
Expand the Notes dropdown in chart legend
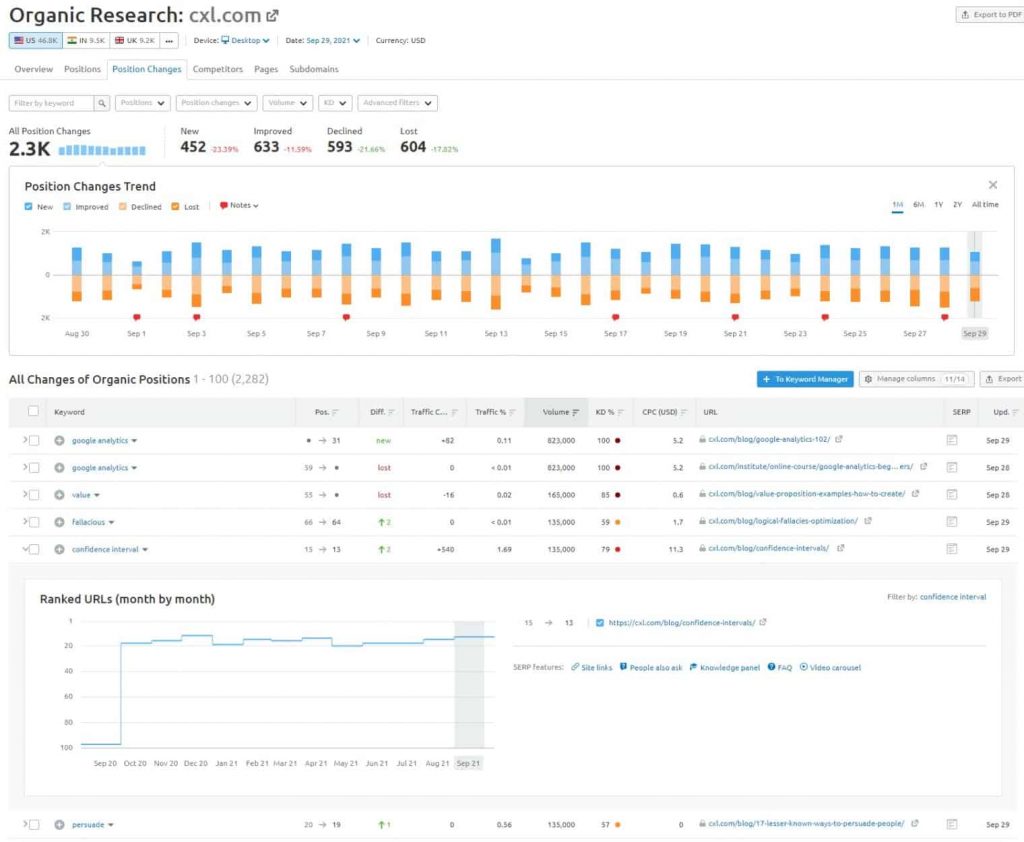[239, 206]
